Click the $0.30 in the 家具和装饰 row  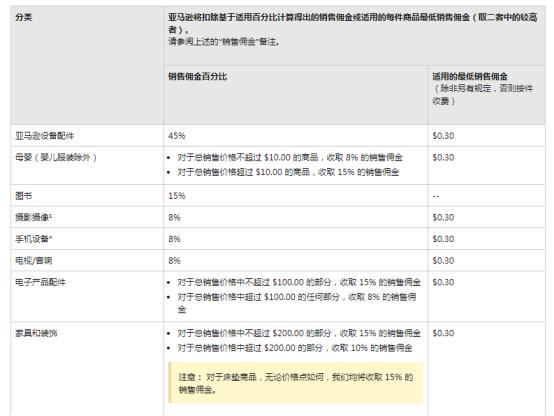tap(443, 333)
